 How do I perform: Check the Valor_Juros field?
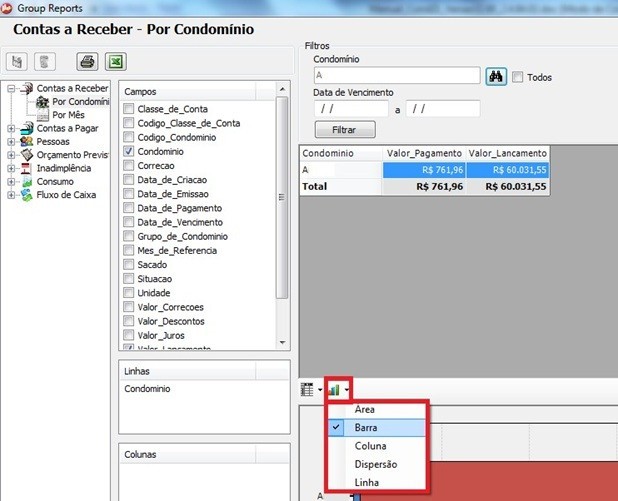[128, 335]
